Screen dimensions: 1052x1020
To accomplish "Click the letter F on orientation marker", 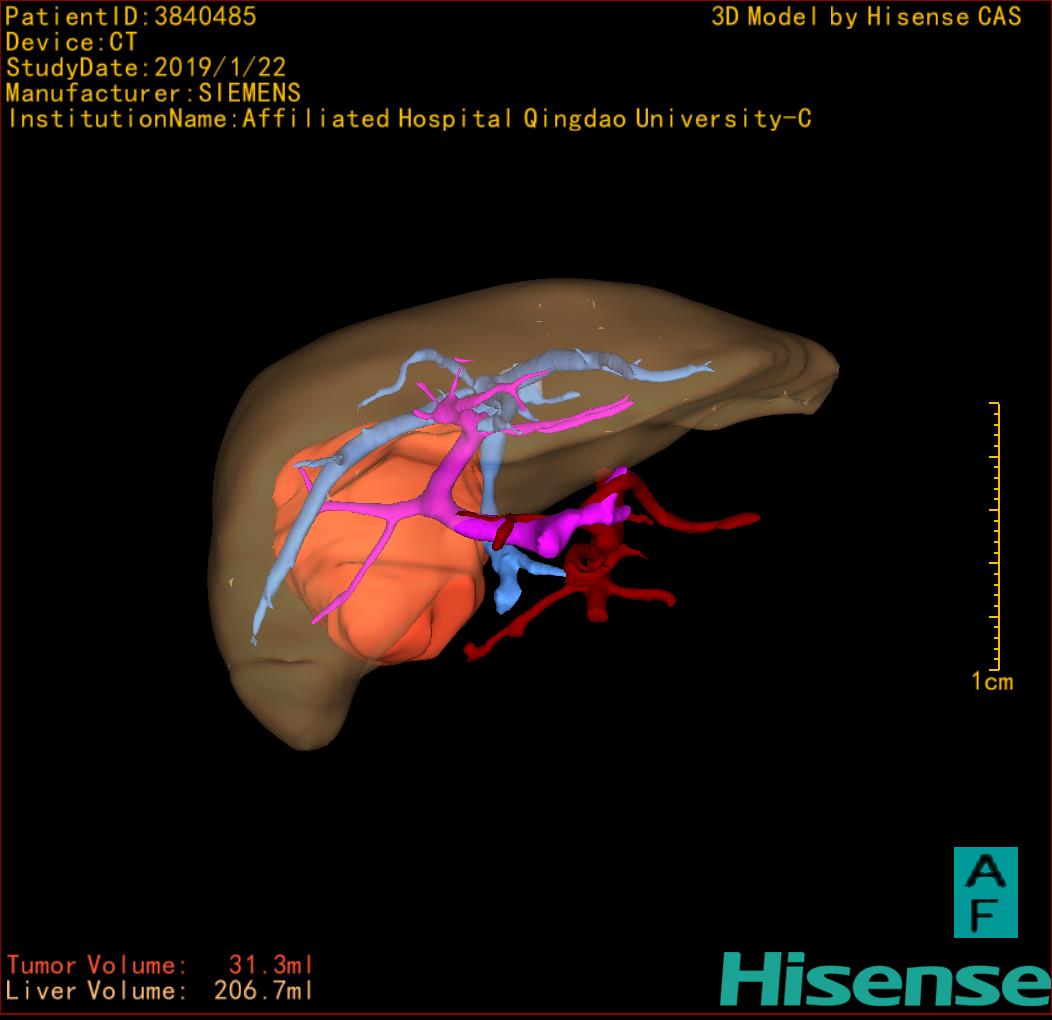I will (x=985, y=914).
